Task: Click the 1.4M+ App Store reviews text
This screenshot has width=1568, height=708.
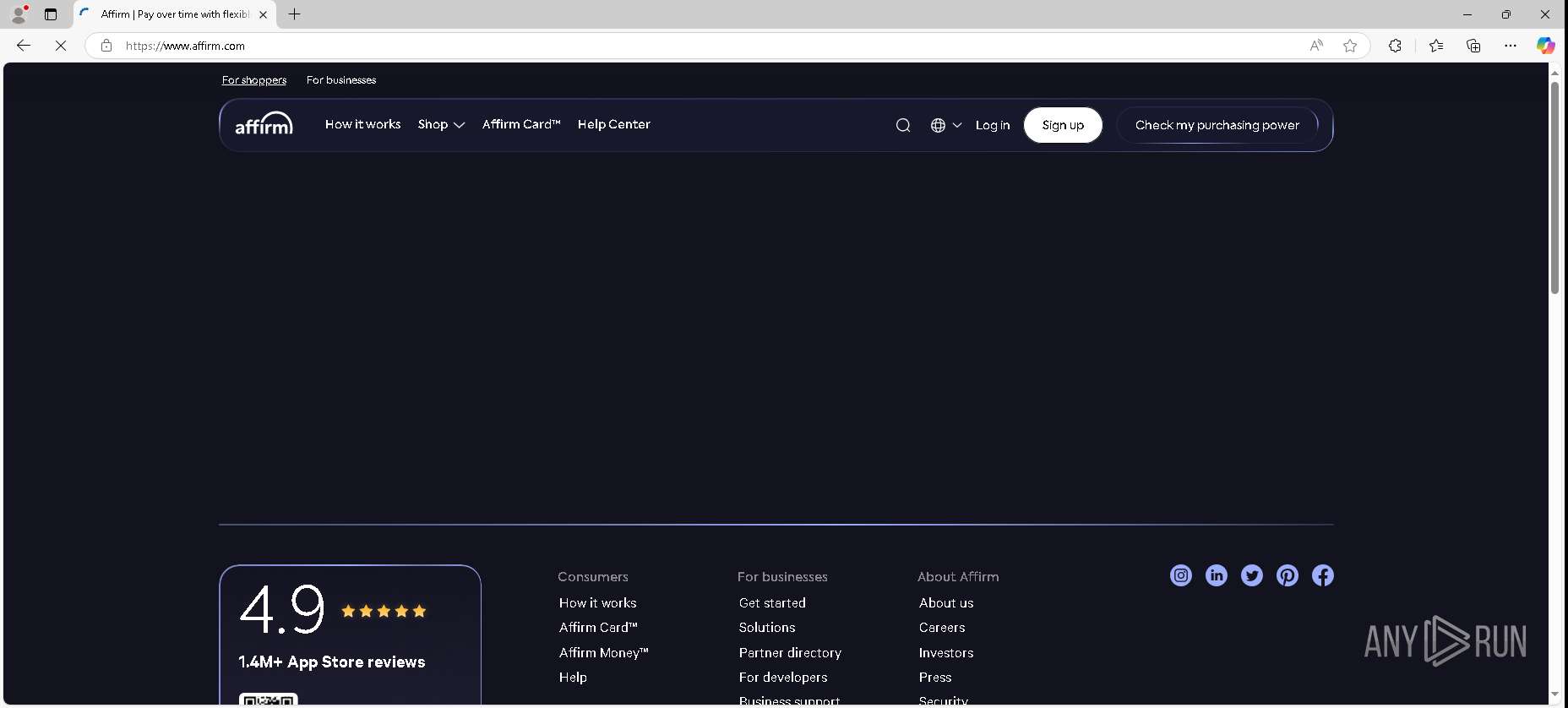Action: pyautogui.click(x=332, y=662)
